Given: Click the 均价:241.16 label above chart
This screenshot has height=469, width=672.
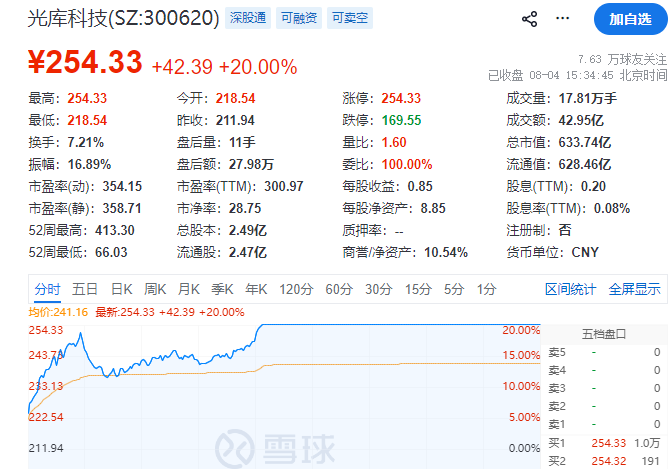Looking at the screenshot, I should coord(58,312).
